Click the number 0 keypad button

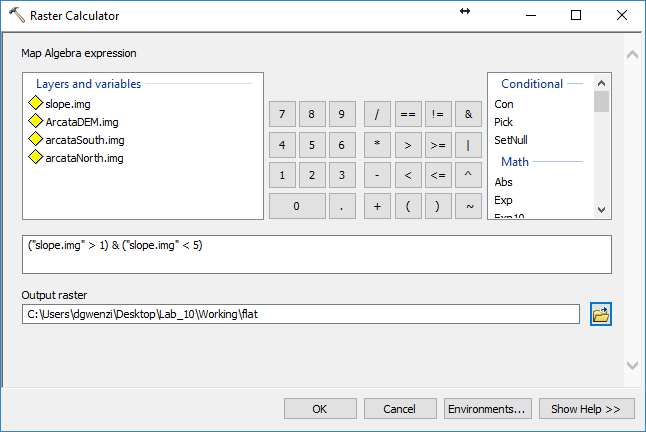click(297, 206)
